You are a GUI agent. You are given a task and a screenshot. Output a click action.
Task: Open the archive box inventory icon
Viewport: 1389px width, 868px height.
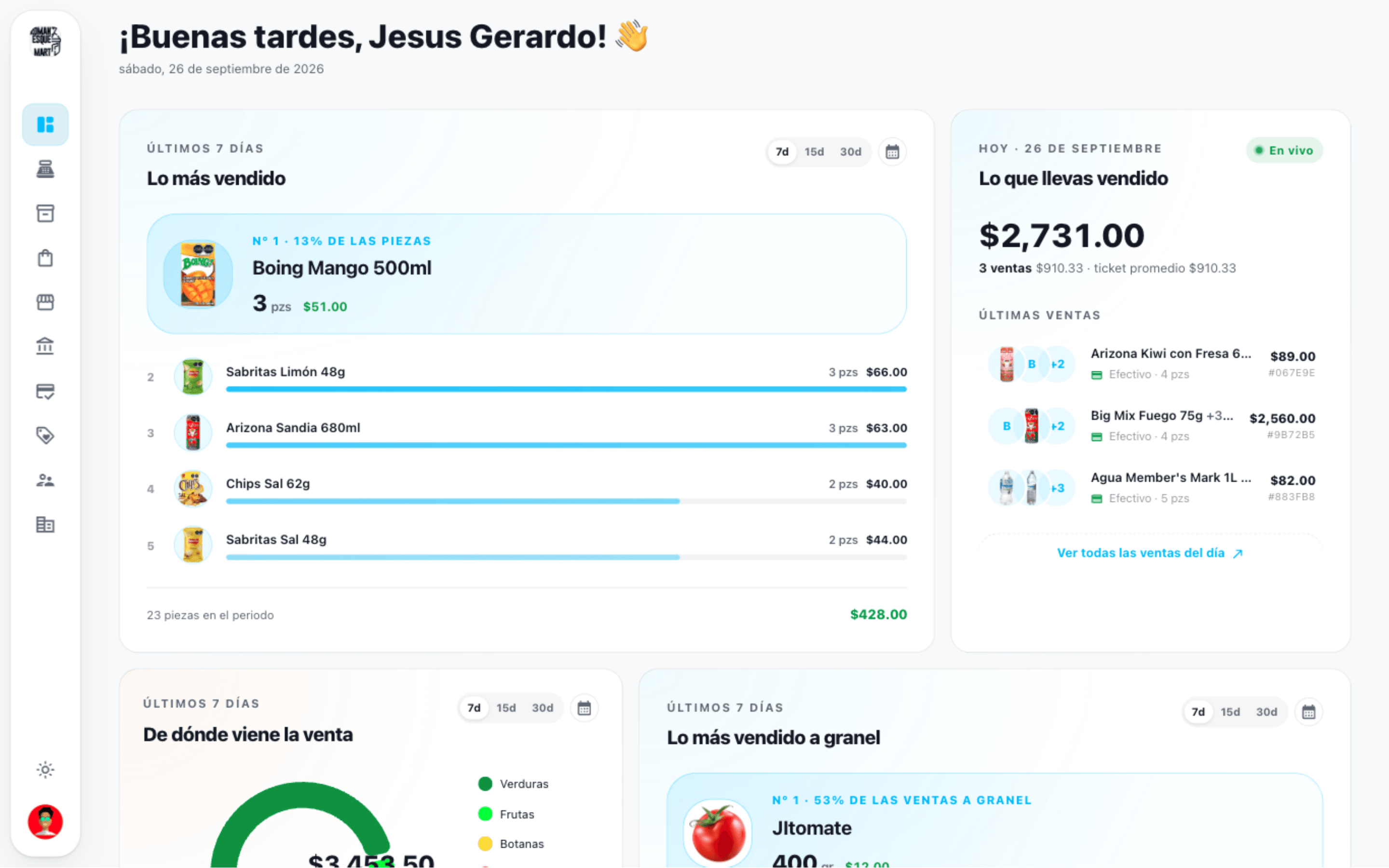45,213
